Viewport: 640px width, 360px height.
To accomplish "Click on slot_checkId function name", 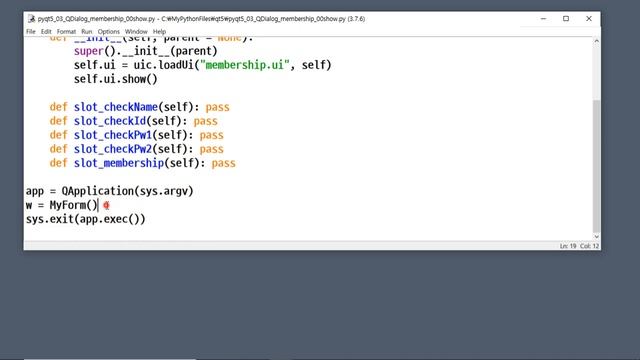I will (x=109, y=121).
